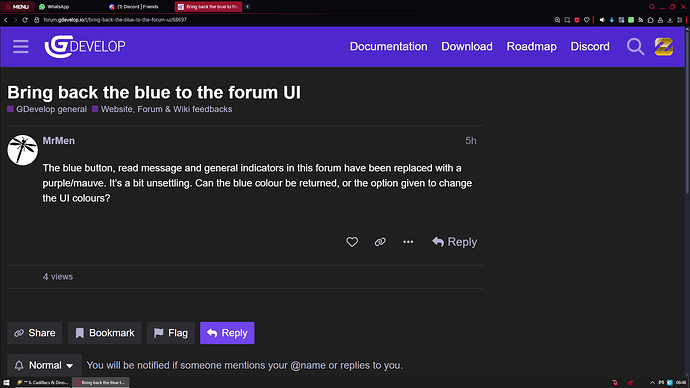Click the blue down-arrow extension icon
The width and height of the screenshot is (690, 388).
pos(611,20)
